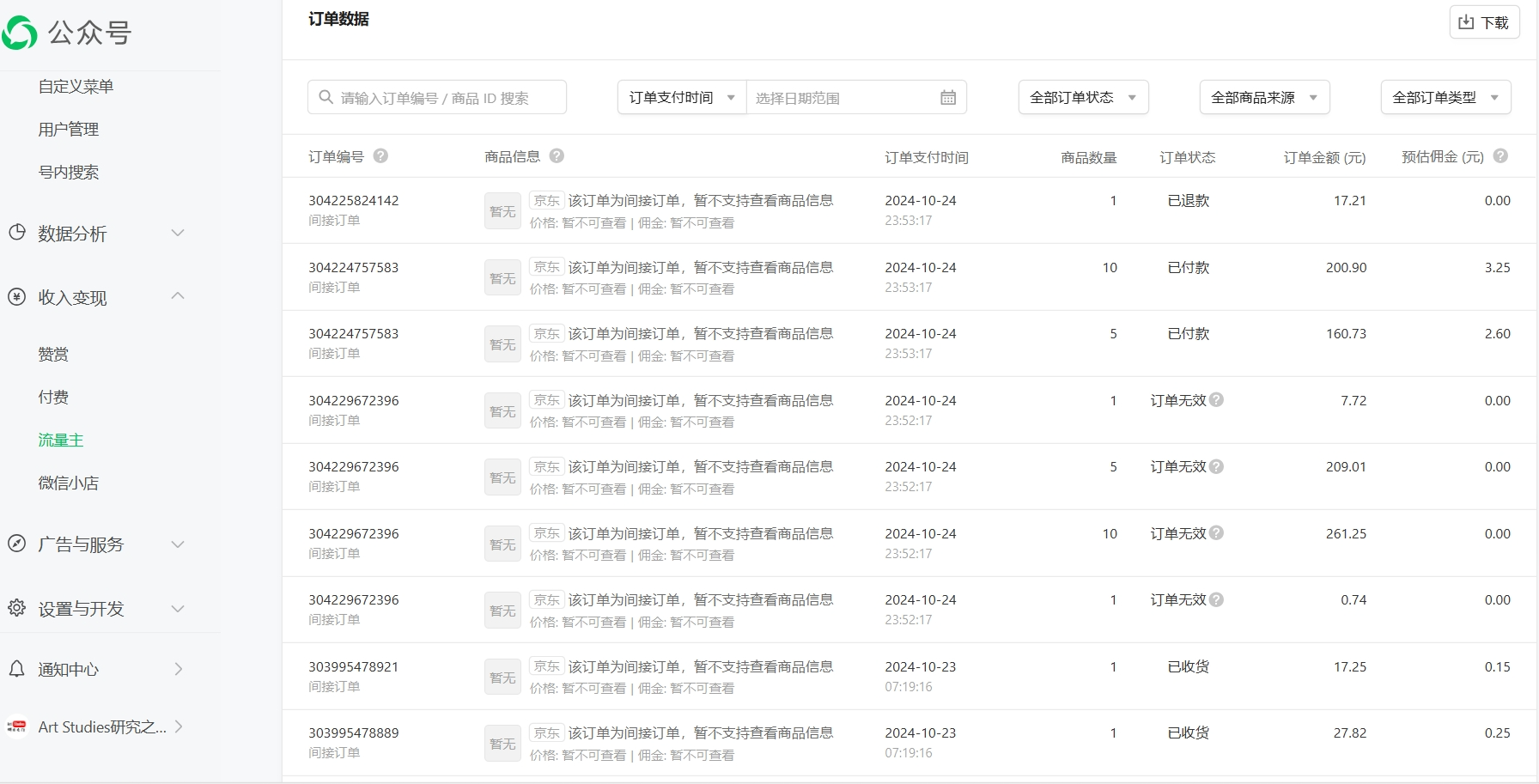Click order number 303995478889
Screen dimensions: 1539x784
click(x=354, y=732)
